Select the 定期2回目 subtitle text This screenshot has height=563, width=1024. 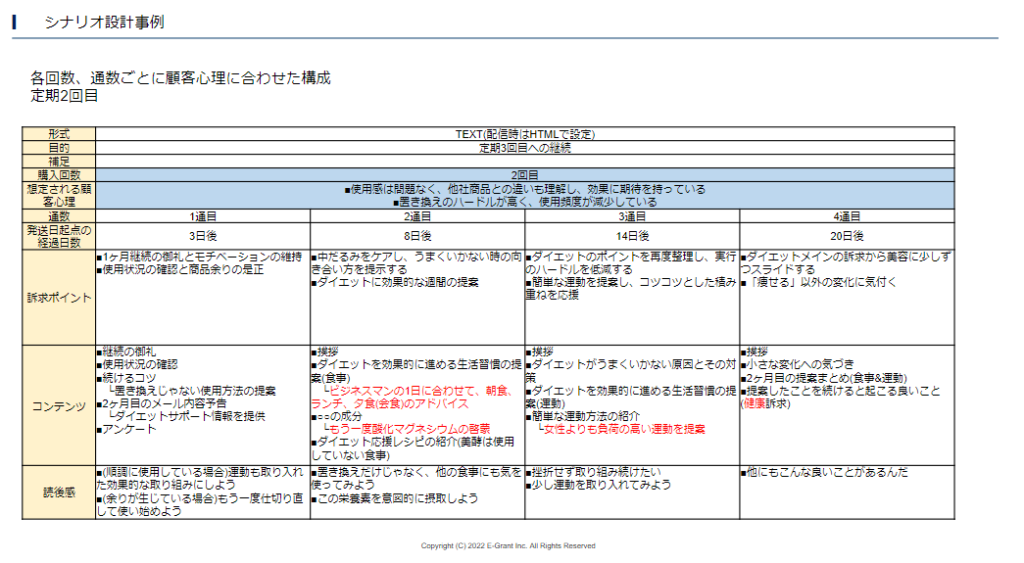64,96
